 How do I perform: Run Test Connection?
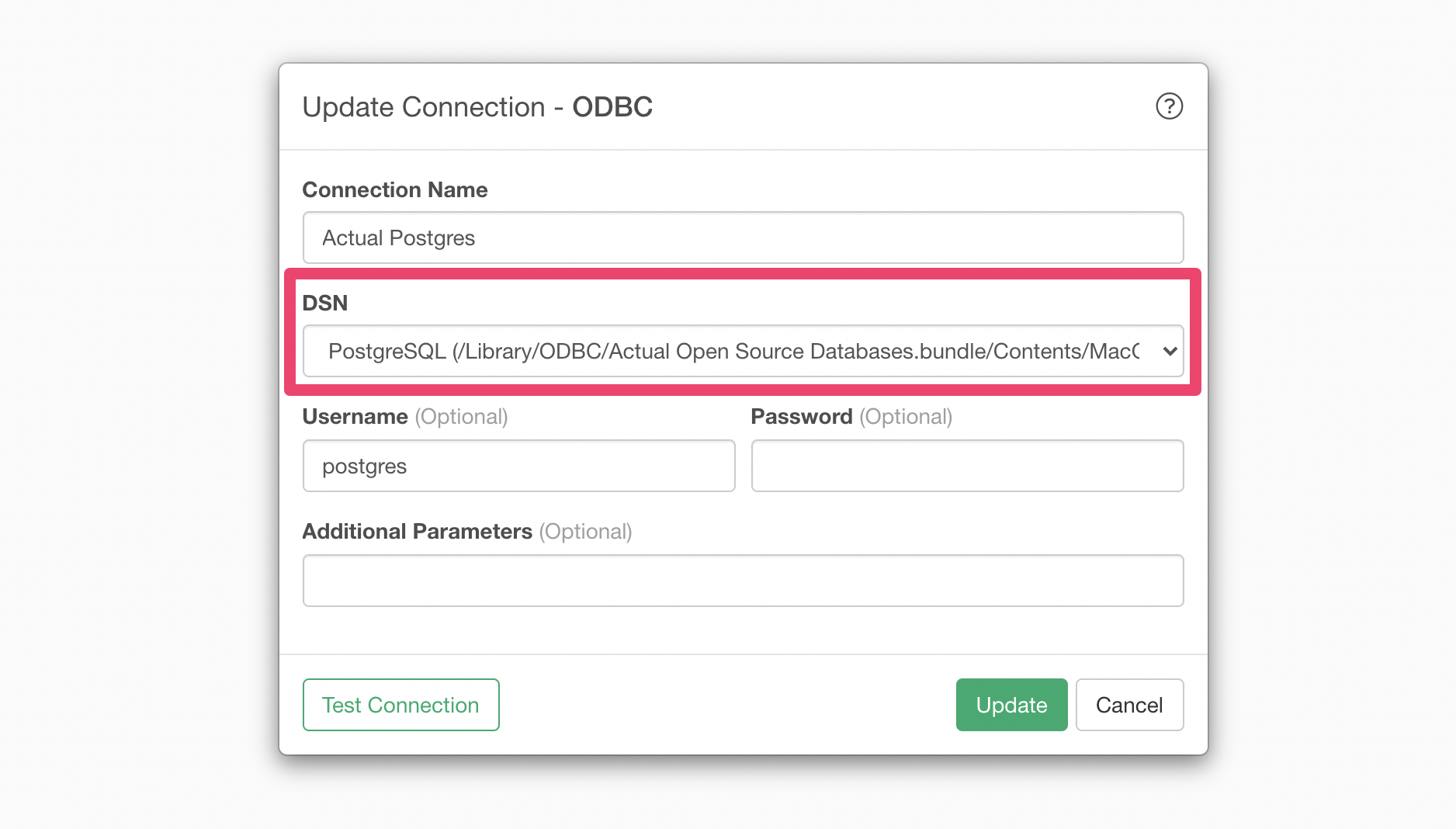point(400,705)
